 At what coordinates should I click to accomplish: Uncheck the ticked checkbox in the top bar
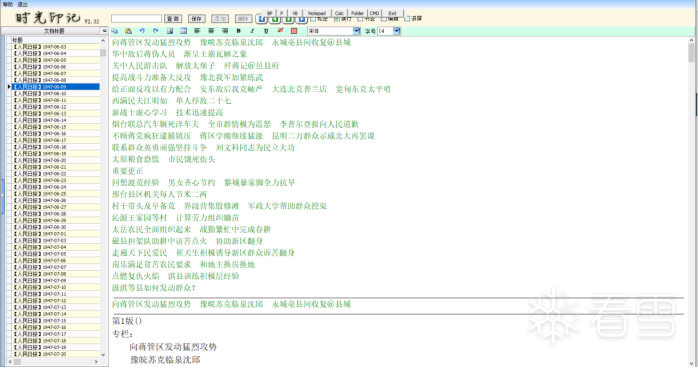337,19
